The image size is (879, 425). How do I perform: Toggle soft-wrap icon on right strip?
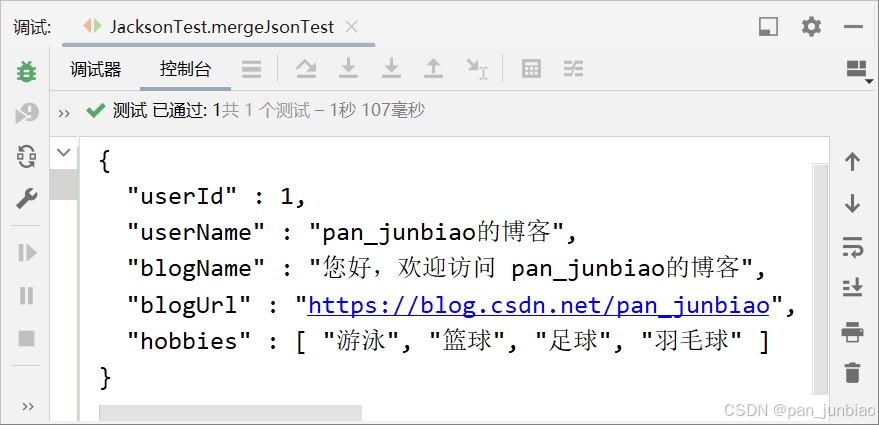tap(852, 246)
